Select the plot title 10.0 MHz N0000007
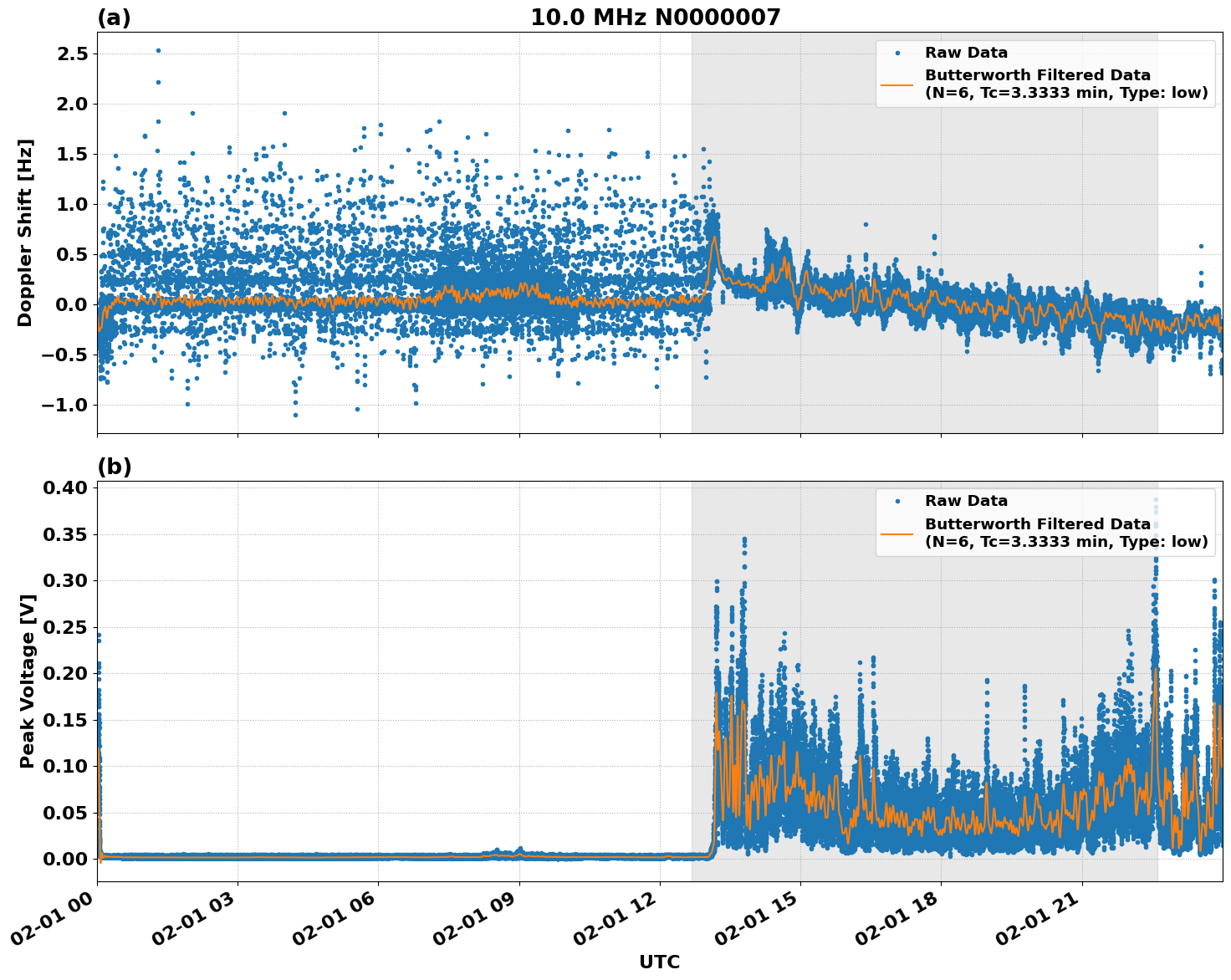 click(657, 17)
